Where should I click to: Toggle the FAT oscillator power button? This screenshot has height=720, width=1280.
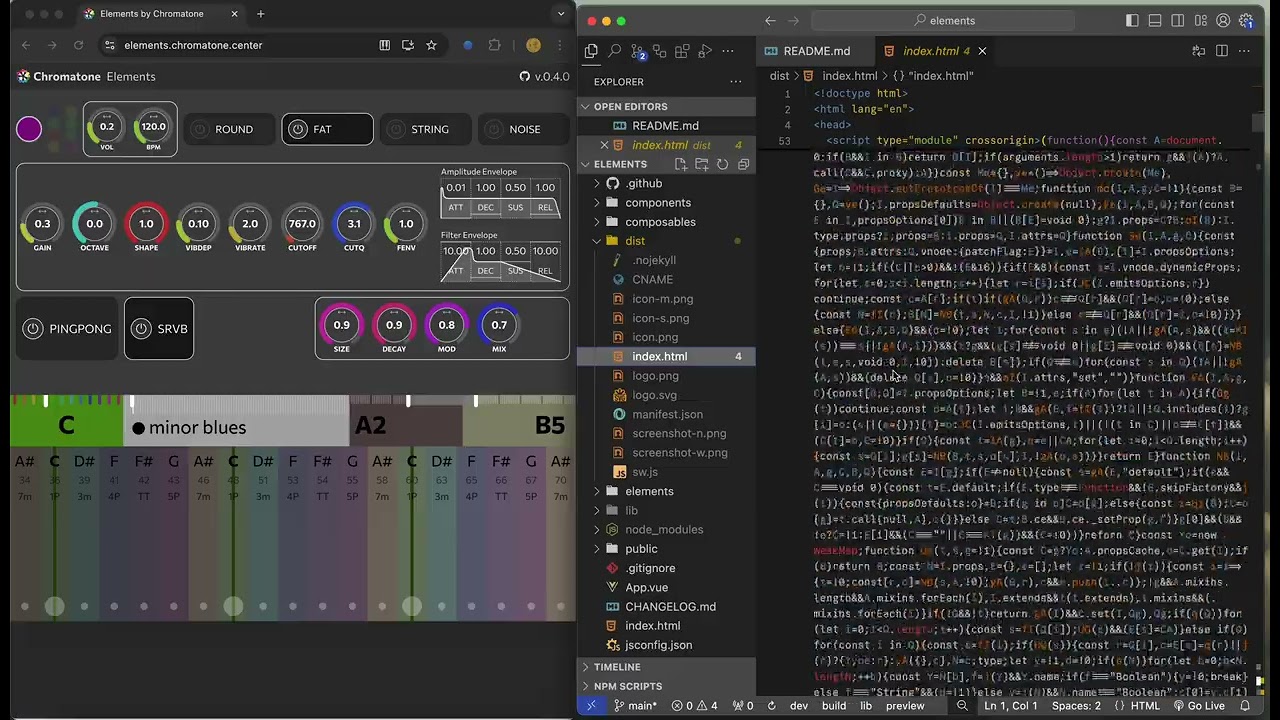297,129
